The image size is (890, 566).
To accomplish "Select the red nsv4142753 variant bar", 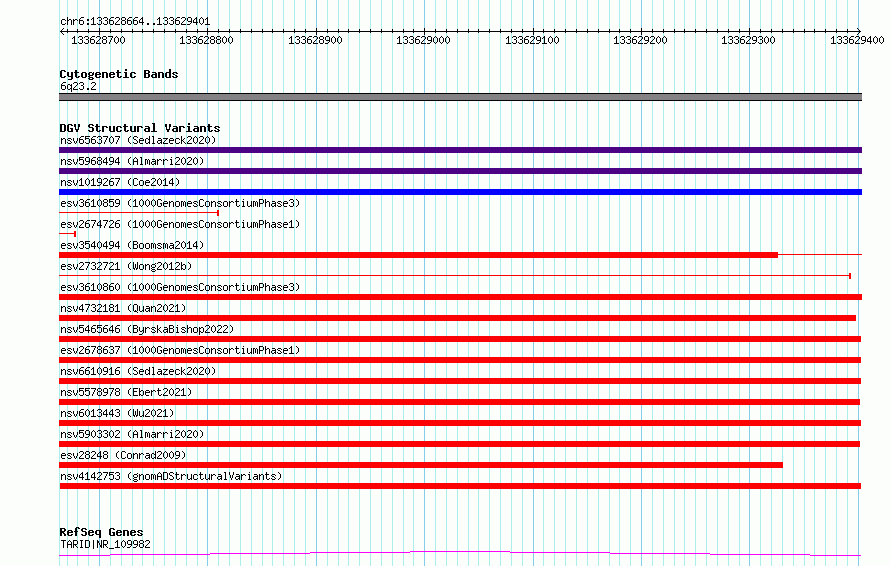I will click(x=460, y=486).
